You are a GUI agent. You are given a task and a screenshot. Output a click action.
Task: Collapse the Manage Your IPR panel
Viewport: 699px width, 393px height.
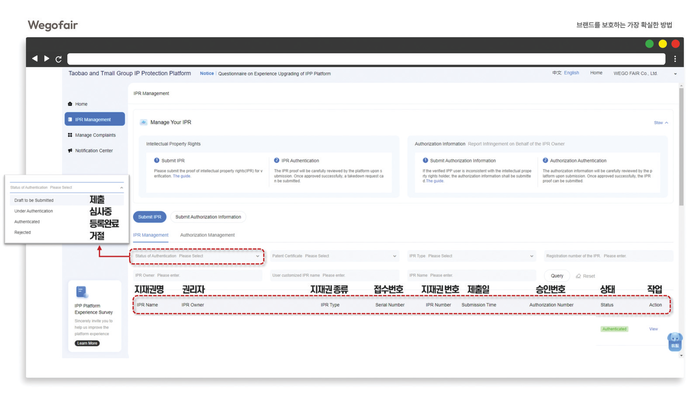pos(661,123)
